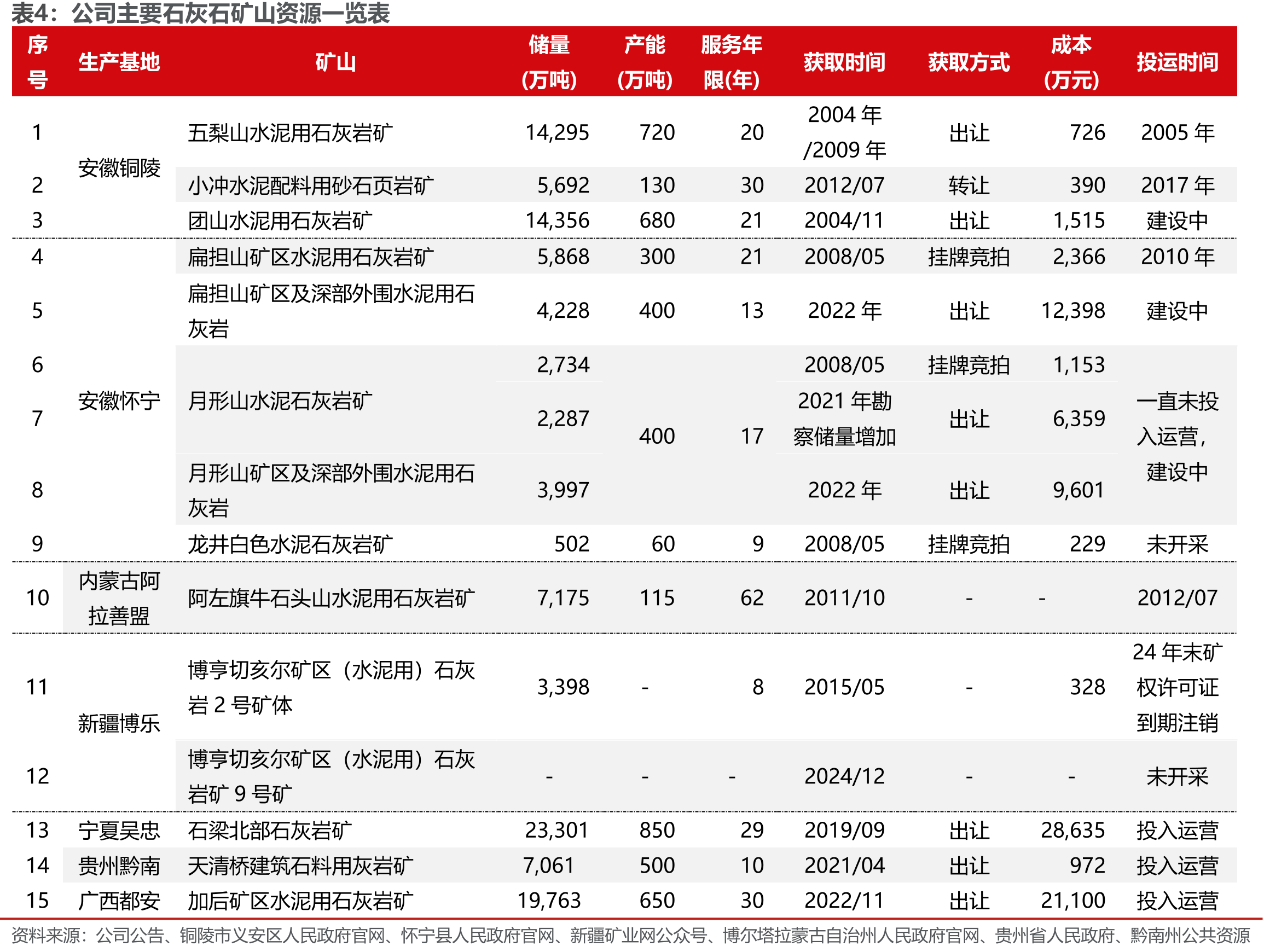Screen dimensions: 1264x952
Task: Click cost value '1,515'
Action: [x=1079, y=220]
